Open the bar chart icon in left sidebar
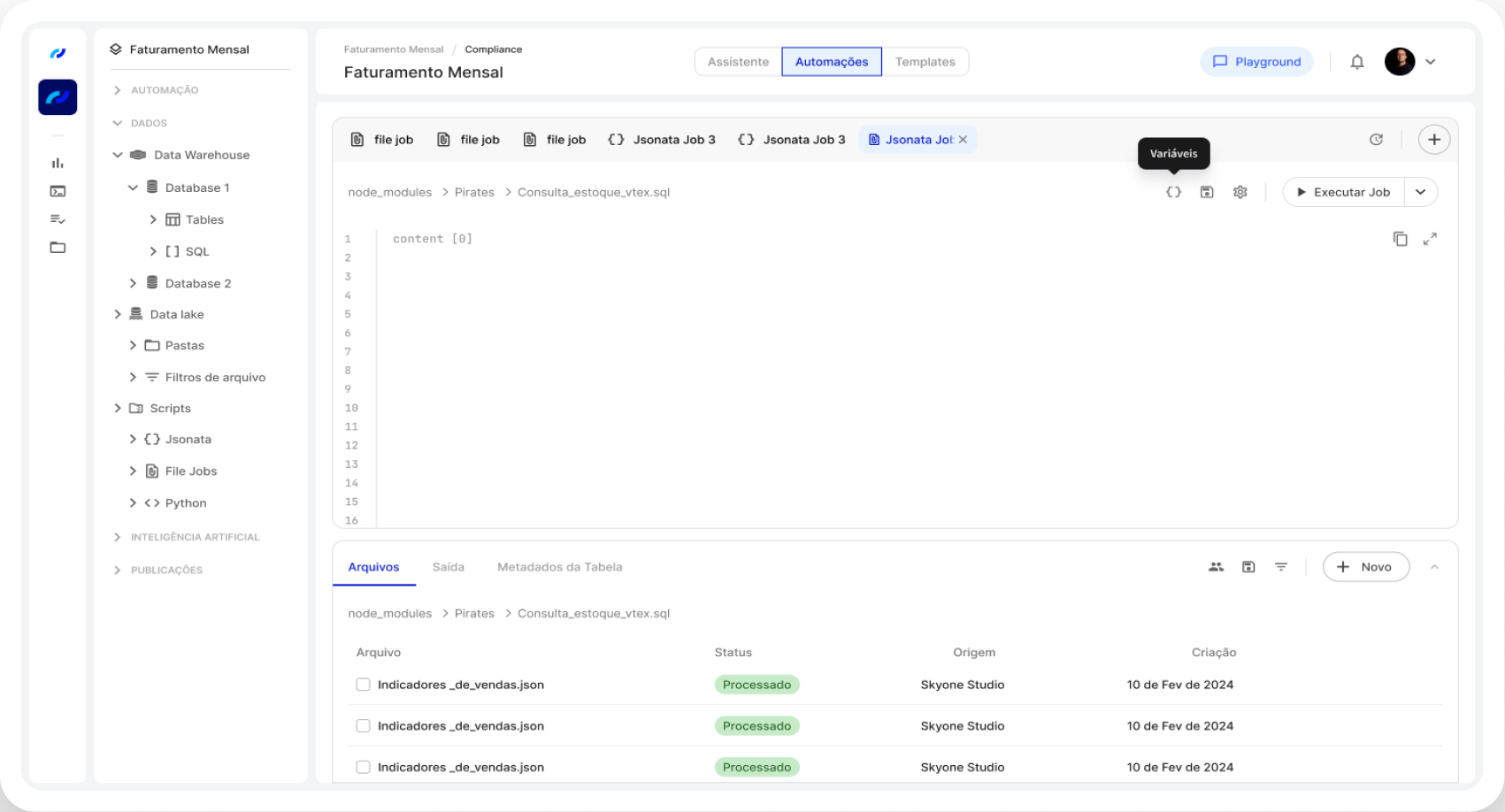Viewport: 1505px width, 812px height. click(58, 163)
